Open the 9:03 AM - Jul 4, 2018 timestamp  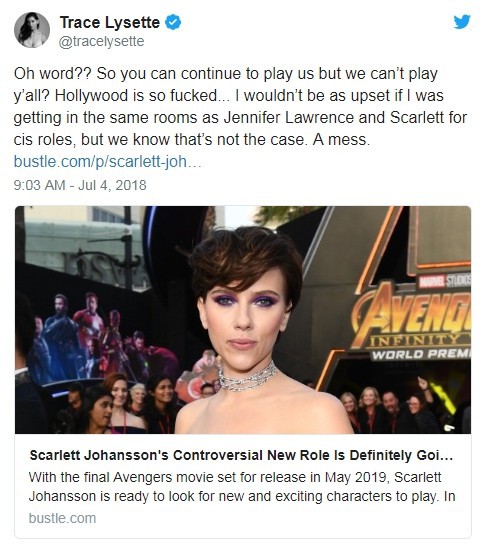click(80, 185)
